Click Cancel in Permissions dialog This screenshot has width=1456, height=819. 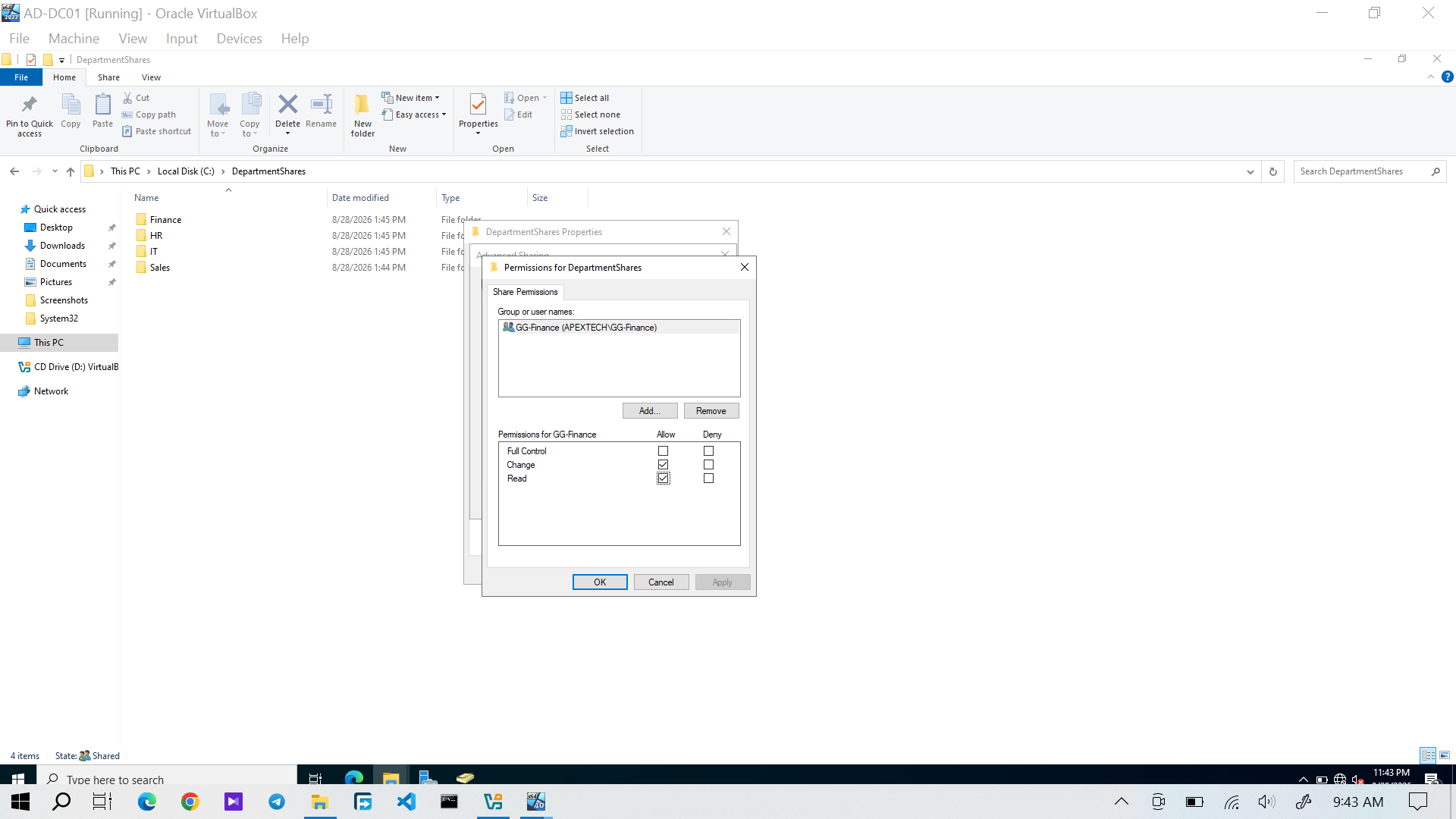pos(661,582)
